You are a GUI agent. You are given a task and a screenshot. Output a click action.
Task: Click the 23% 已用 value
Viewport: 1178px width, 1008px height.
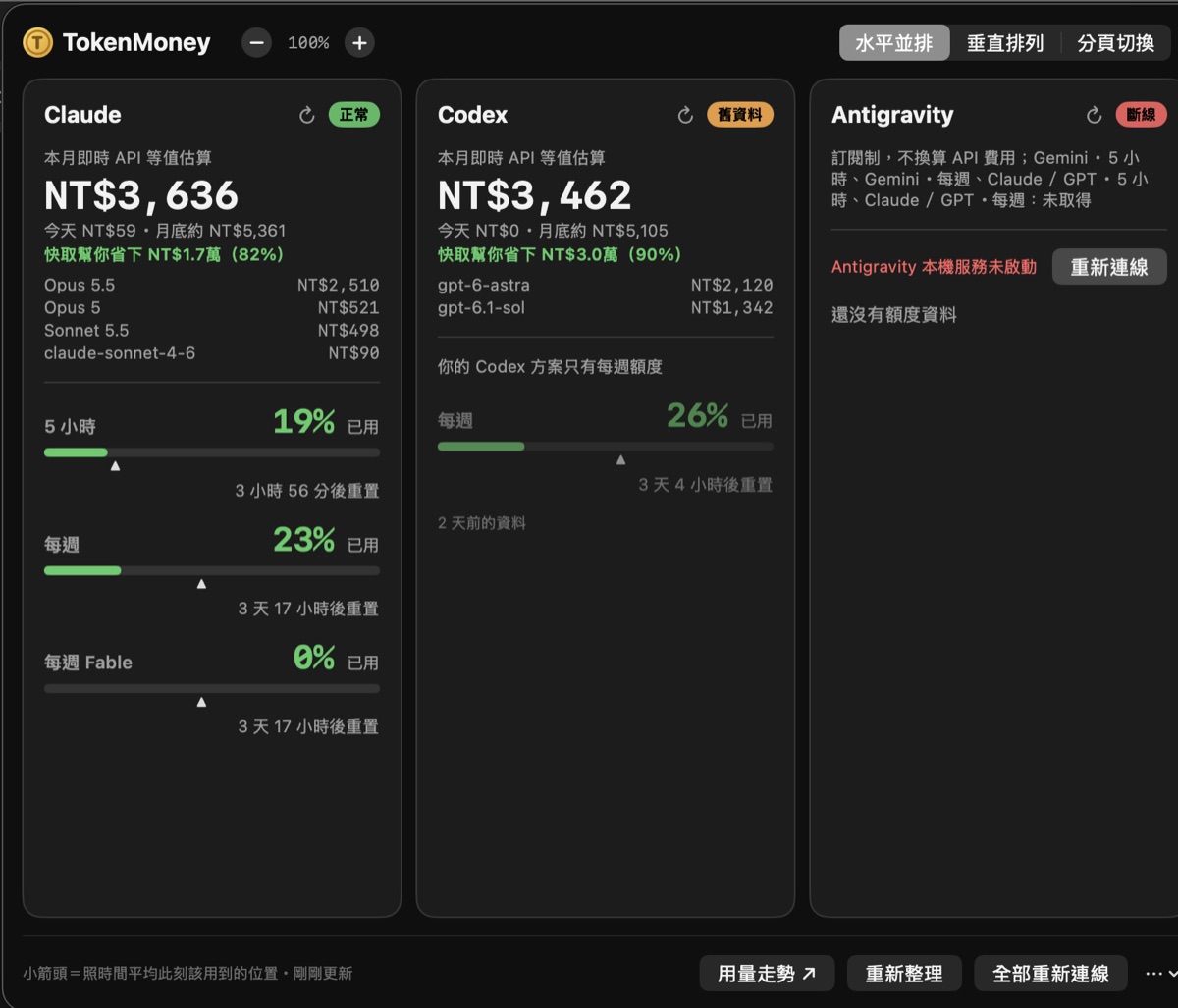point(325,541)
